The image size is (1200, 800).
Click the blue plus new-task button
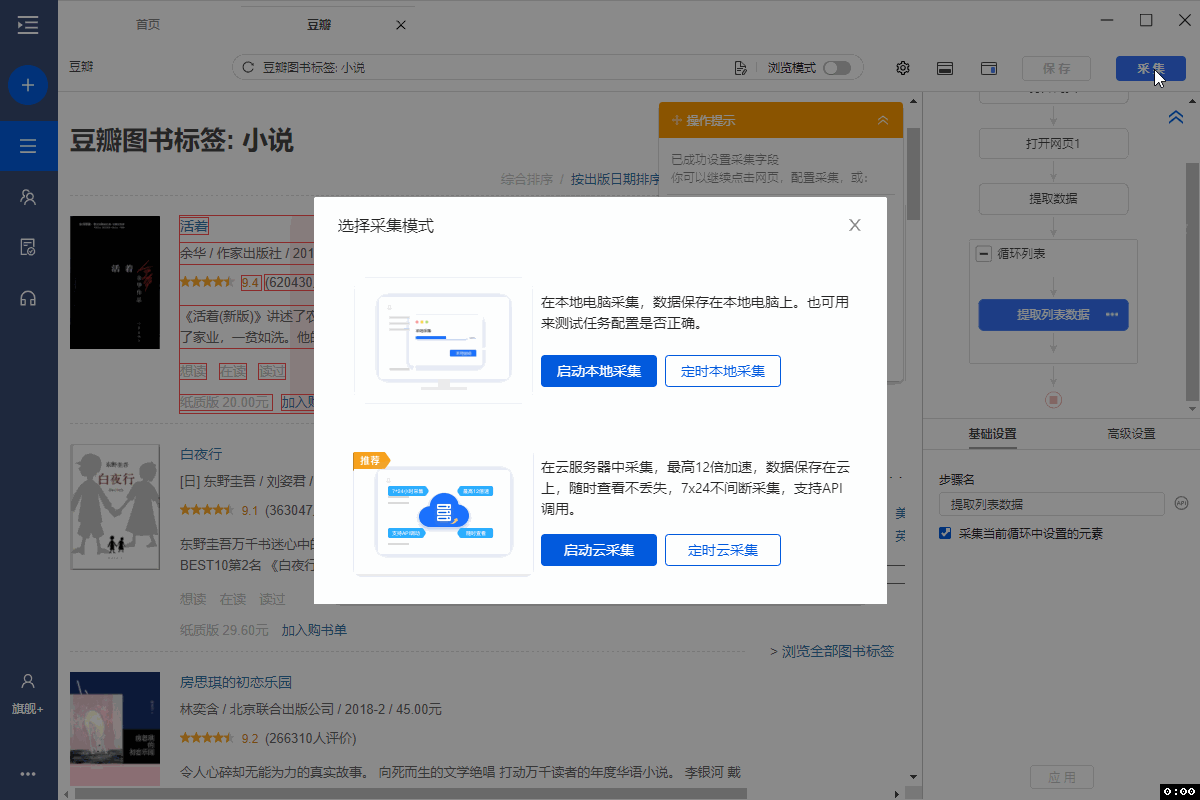28,85
